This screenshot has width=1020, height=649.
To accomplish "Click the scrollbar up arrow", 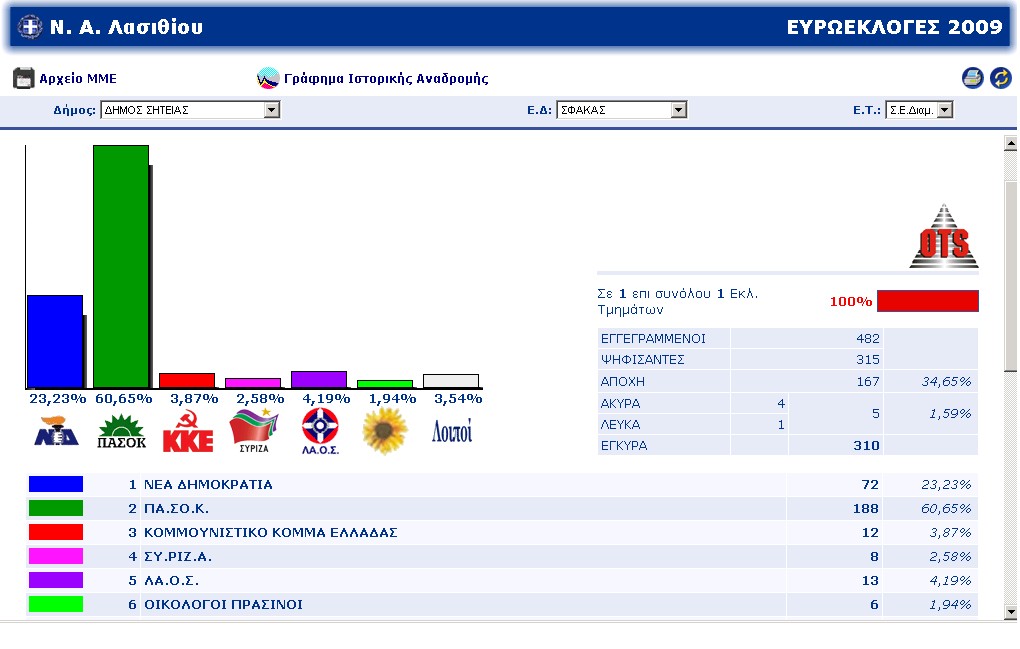I will coord(1010,143).
